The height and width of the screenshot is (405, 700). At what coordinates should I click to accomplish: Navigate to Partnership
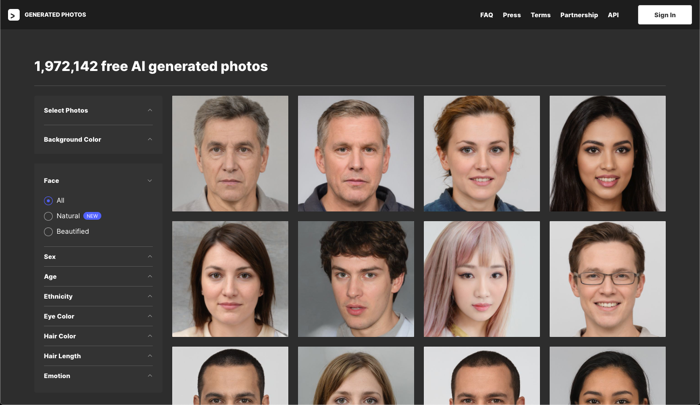(579, 15)
